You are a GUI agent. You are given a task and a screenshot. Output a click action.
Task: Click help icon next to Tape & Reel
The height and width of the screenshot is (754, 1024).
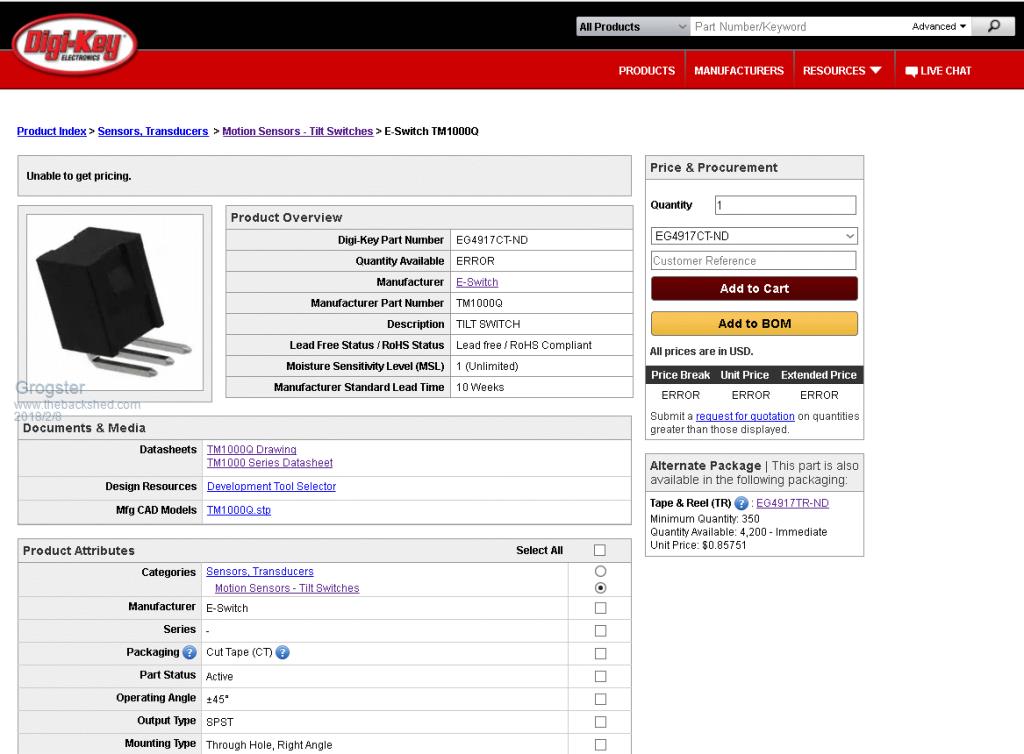(x=741, y=503)
